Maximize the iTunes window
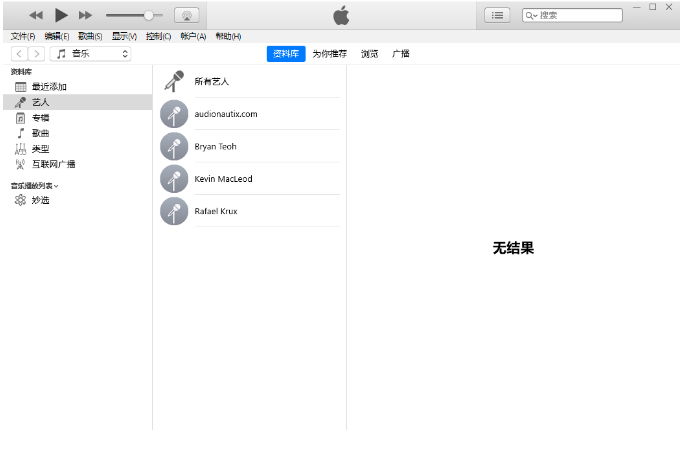Image resolution: width=684 pixels, height=450 pixels. pos(653,7)
